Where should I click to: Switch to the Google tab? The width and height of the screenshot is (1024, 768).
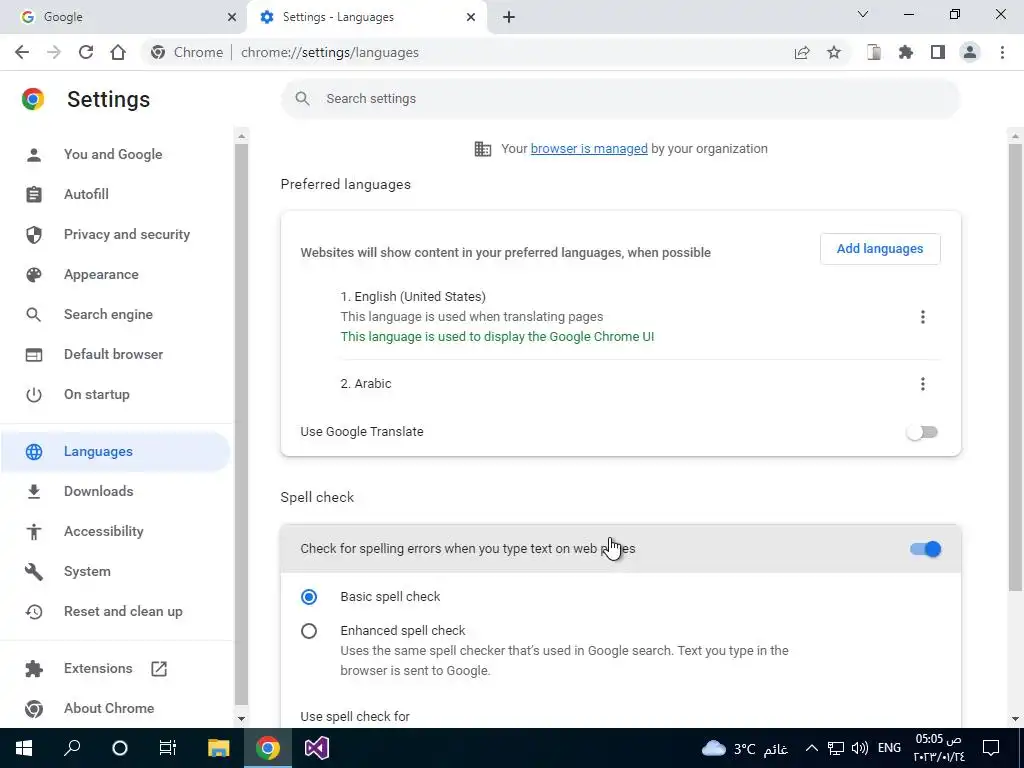click(x=124, y=17)
